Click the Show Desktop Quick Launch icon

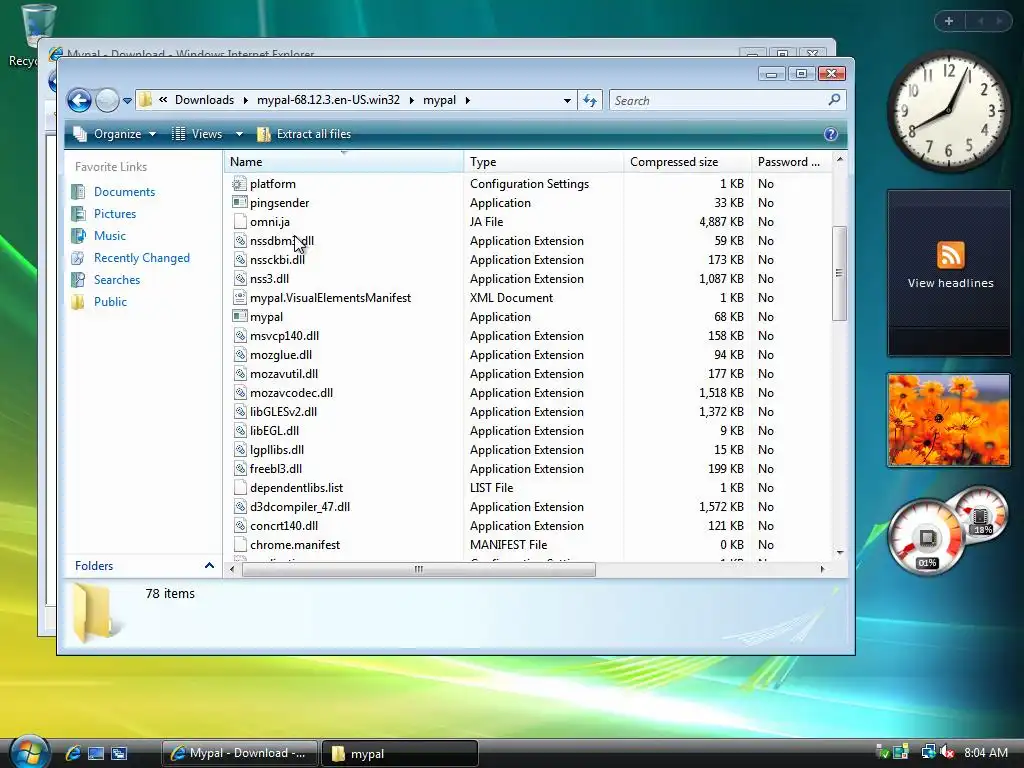(96, 753)
